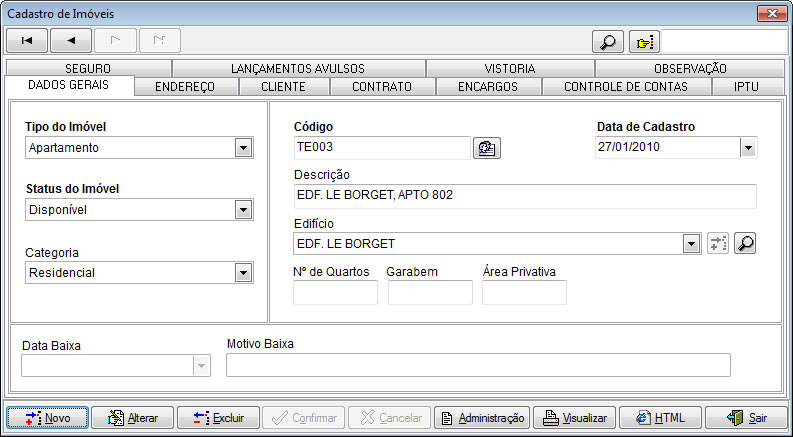The height and width of the screenshot is (437, 793).
Task: Switch to the ENDEREÇO tab
Action: pyautogui.click(x=187, y=87)
